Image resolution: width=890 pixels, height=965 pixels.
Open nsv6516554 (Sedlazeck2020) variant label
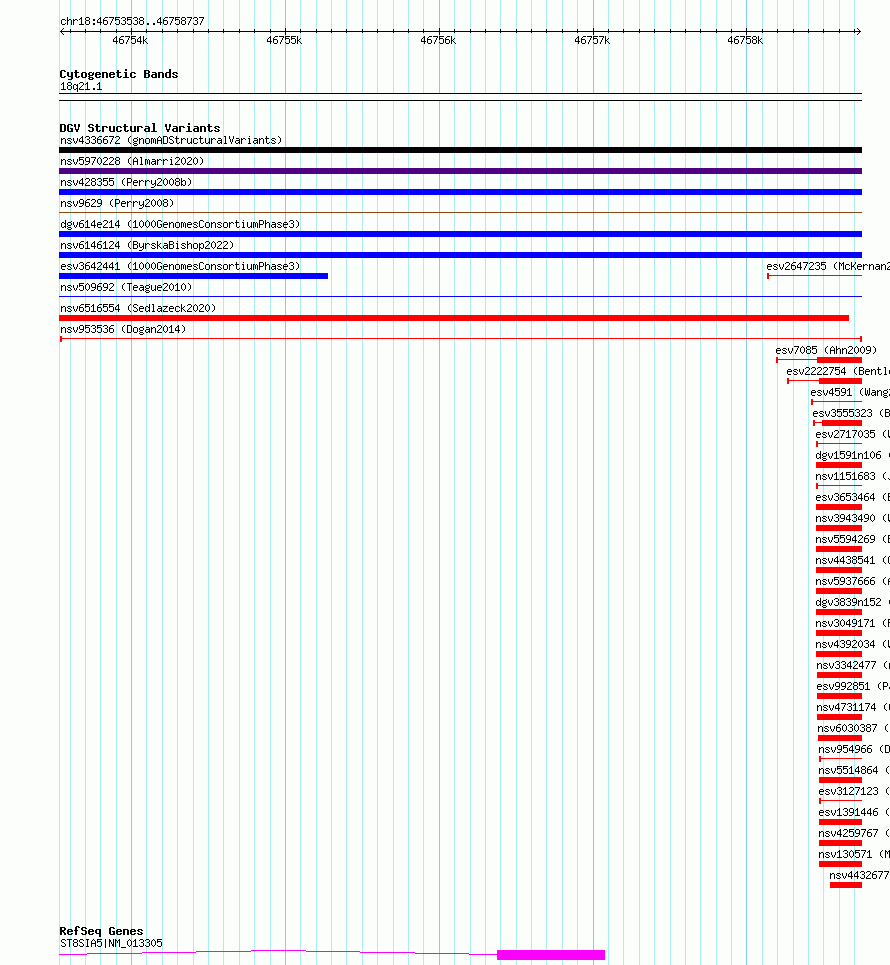pos(138,308)
